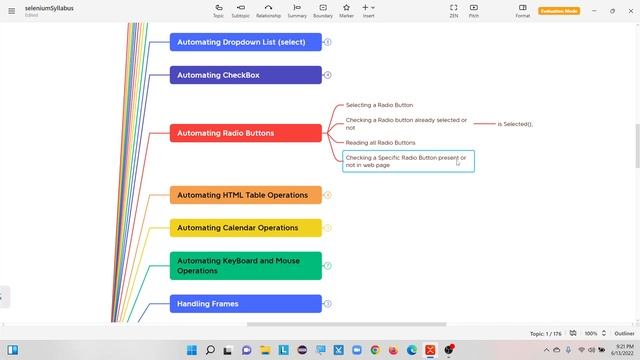Image resolution: width=640 pixels, height=360 pixels.
Task: Select 'Reading all Radio Buttons' subtopic
Action: [x=380, y=142]
